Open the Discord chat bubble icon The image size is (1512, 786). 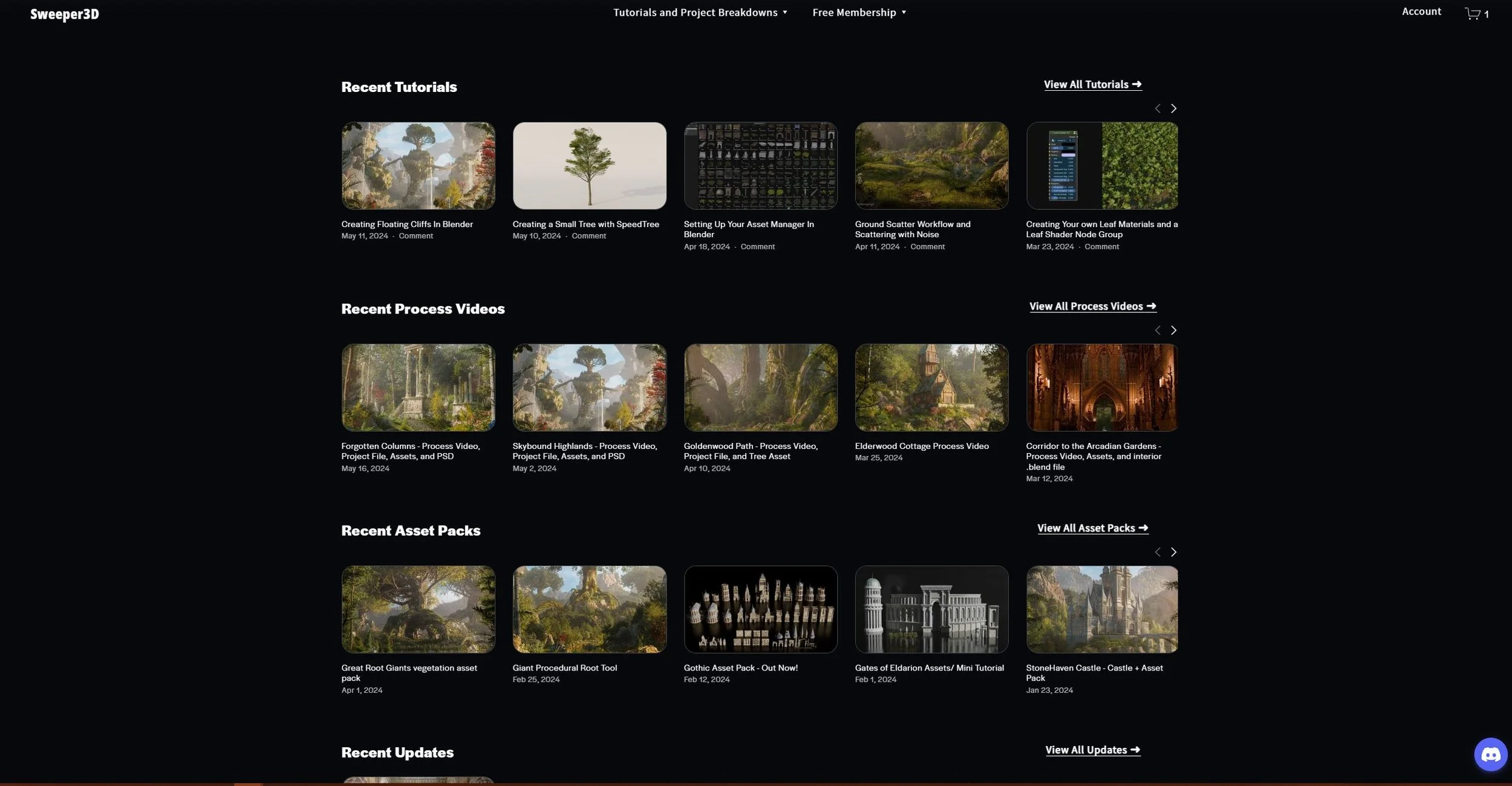click(x=1490, y=754)
